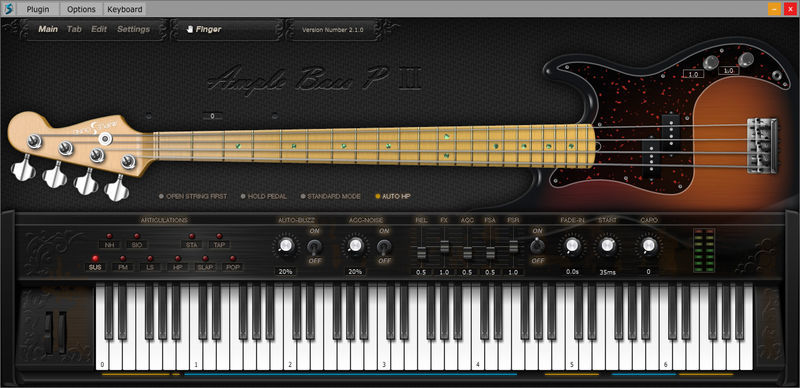Click the output jack on the bass body
800x388 pixels.
click(777, 76)
